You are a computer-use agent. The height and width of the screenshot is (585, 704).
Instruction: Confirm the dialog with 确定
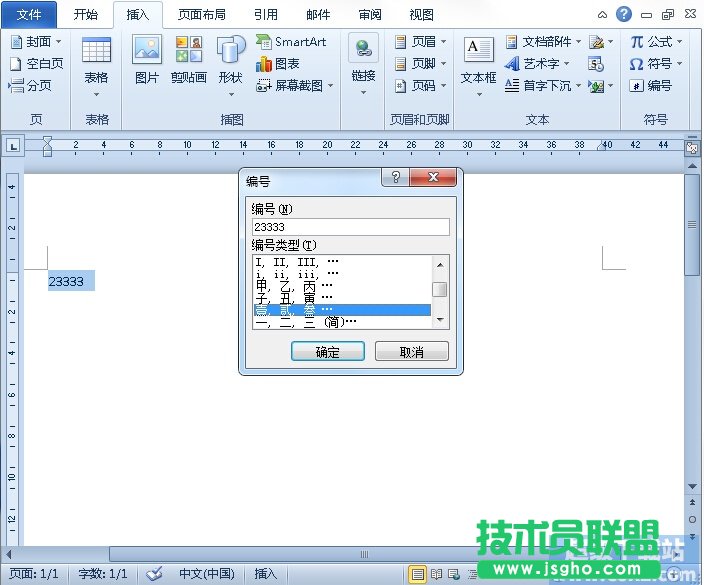(x=327, y=352)
